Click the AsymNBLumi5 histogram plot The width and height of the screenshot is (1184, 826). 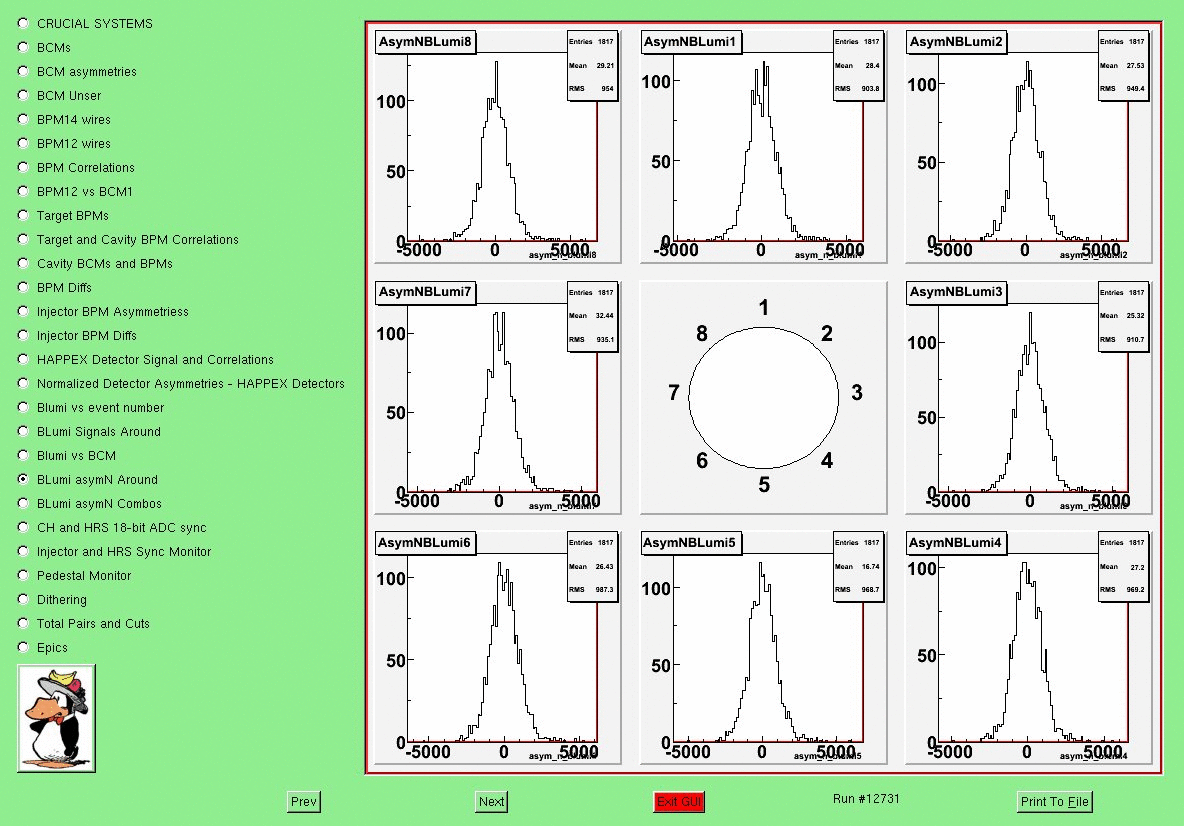[x=763, y=647]
